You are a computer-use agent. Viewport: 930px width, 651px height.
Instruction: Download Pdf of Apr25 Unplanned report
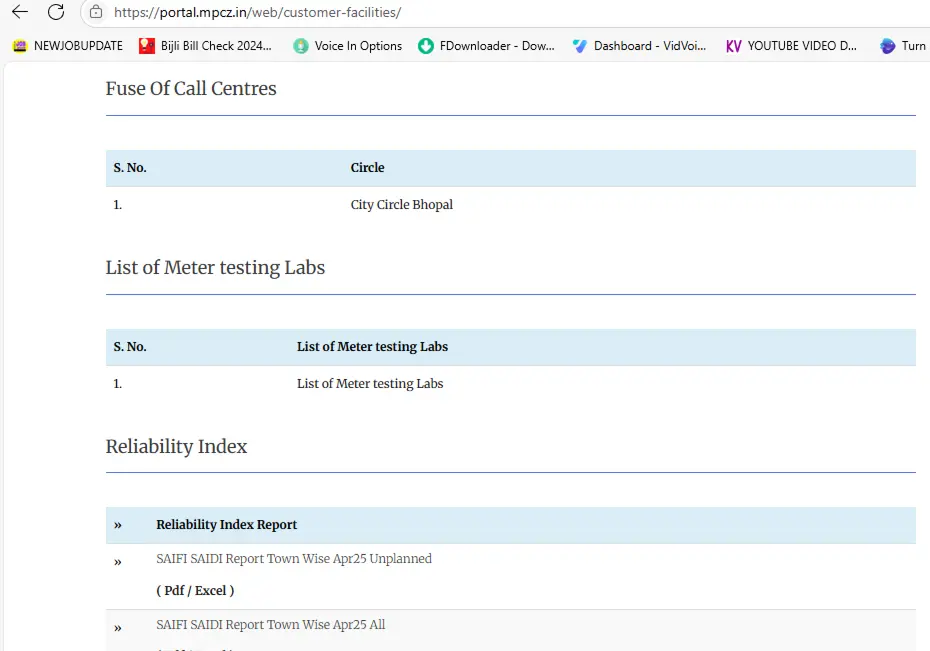click(x=174, y=591)
